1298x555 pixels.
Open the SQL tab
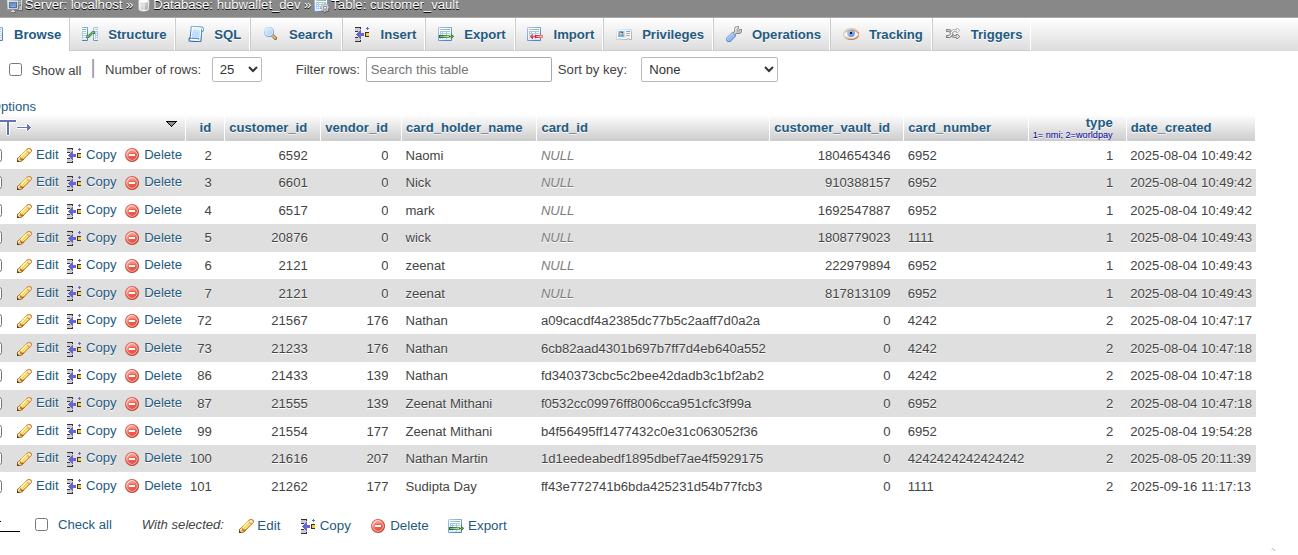(215, 35)
